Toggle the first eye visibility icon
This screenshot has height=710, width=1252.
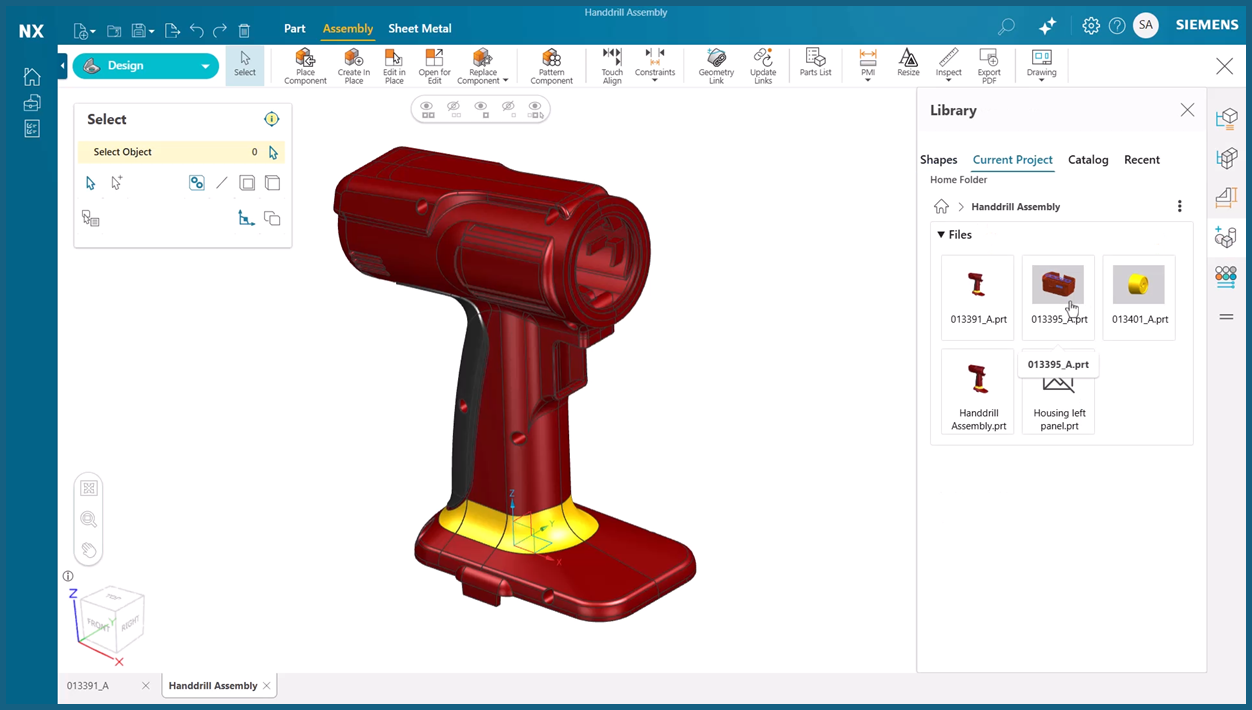coord(427,109)
